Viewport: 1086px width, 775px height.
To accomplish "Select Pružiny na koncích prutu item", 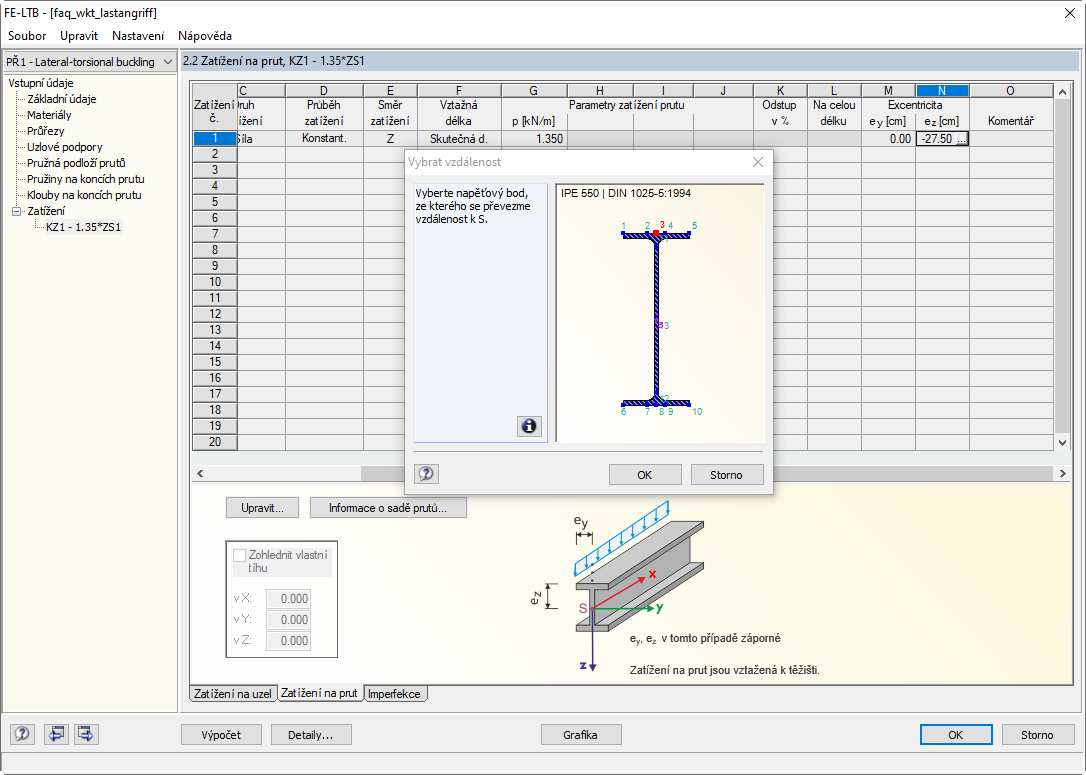I will coord(86,179).
